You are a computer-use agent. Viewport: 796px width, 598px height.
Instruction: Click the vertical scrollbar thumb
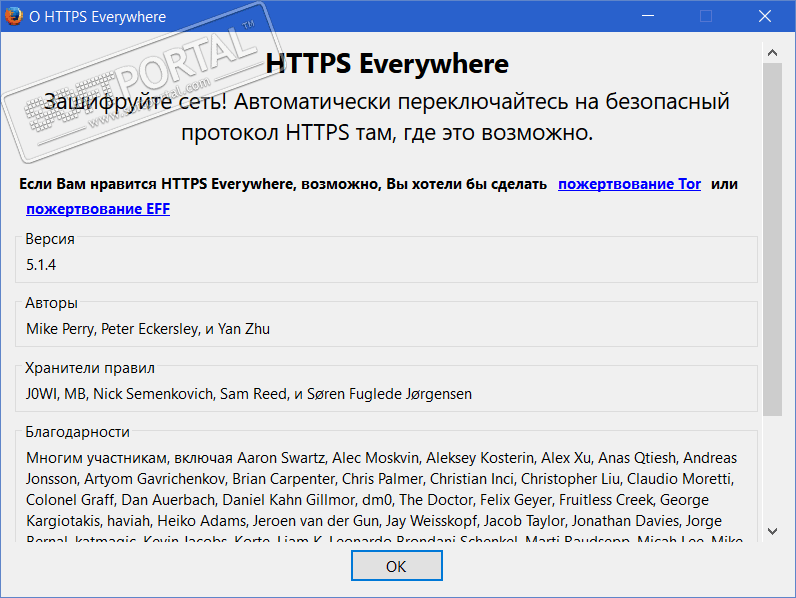tap(773, 240)
